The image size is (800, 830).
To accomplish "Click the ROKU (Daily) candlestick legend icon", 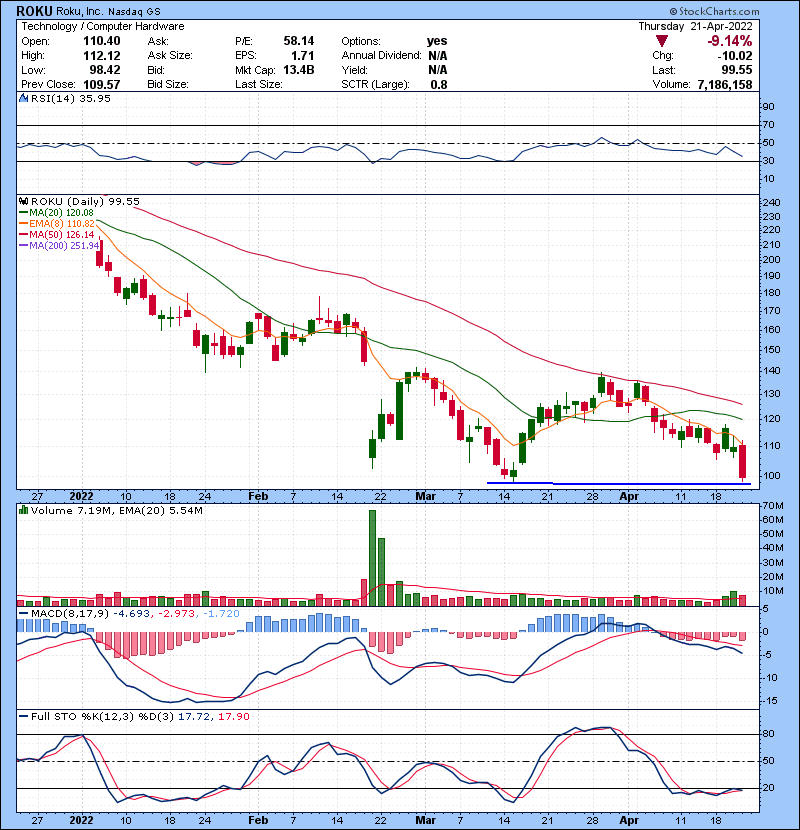I will [23, 201].
